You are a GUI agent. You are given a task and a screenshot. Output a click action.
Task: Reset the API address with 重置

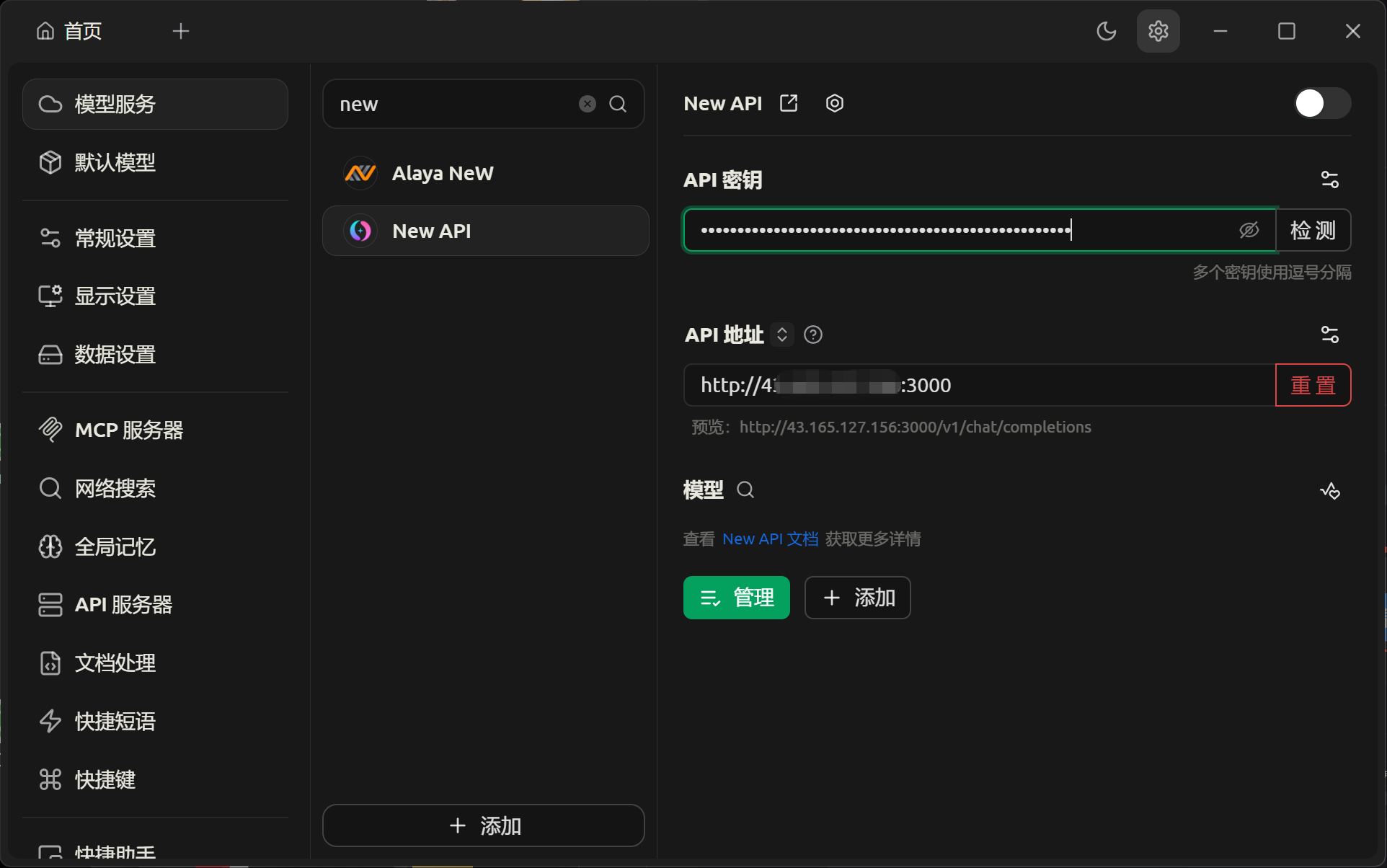coord(1313,384)
